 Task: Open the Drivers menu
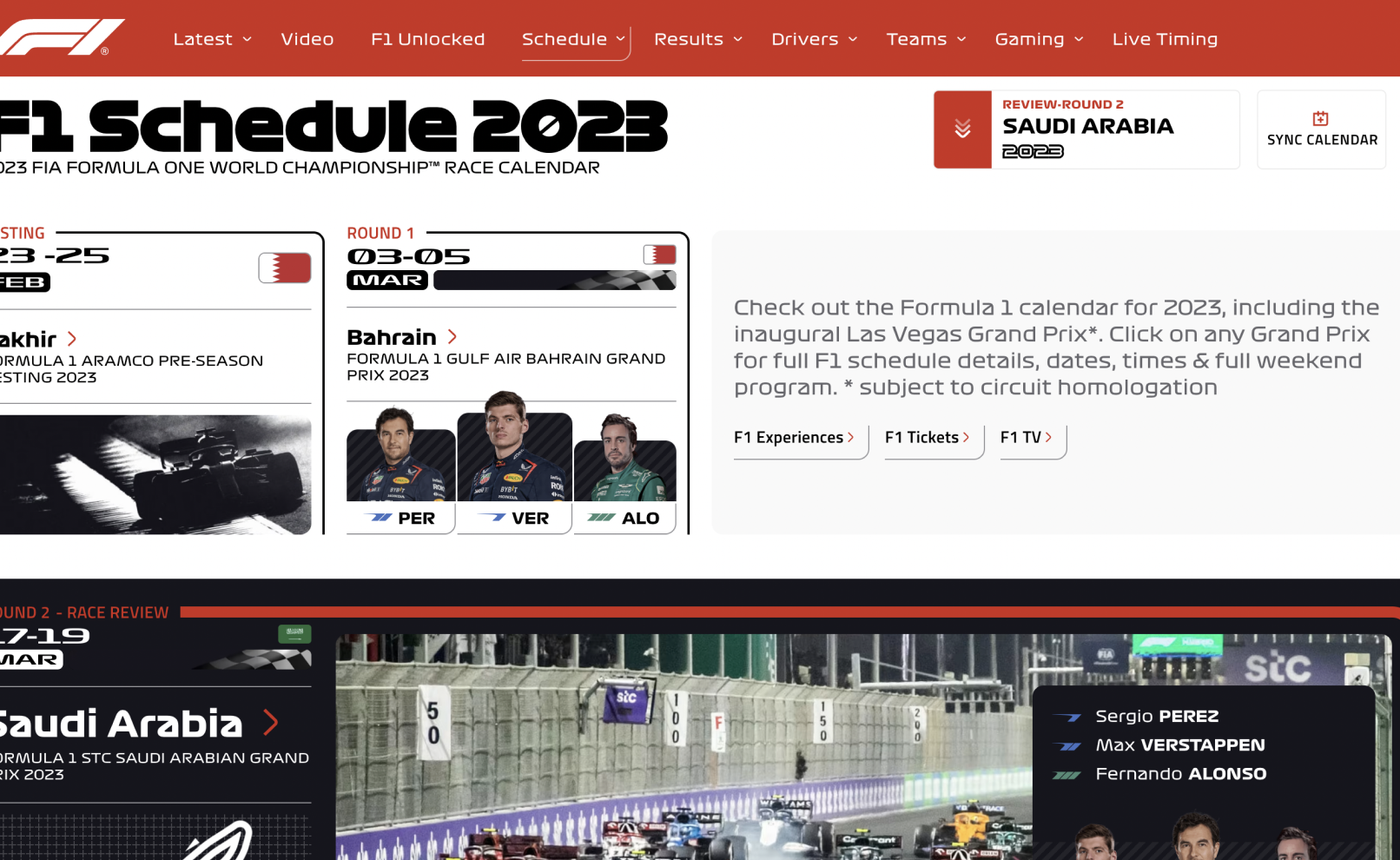[805, 39]
